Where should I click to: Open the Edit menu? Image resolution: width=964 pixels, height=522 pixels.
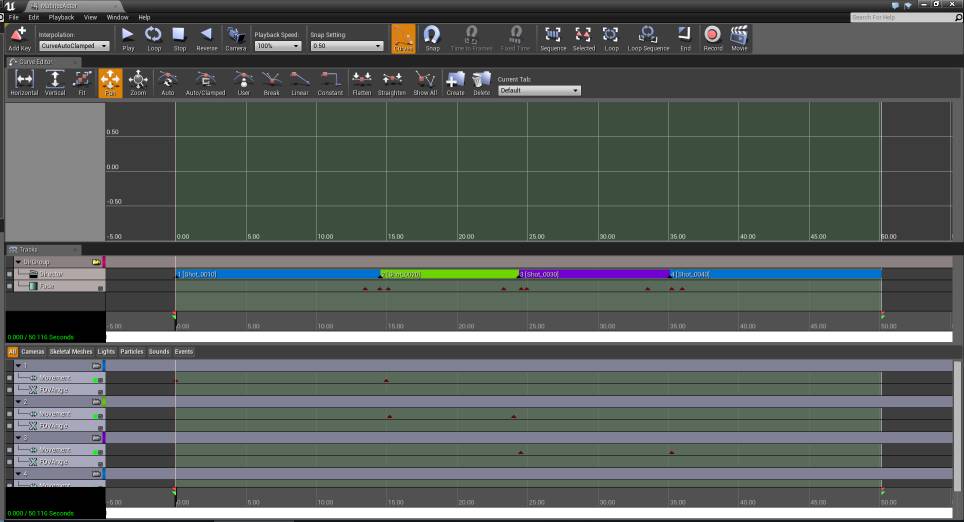[33, 17]
